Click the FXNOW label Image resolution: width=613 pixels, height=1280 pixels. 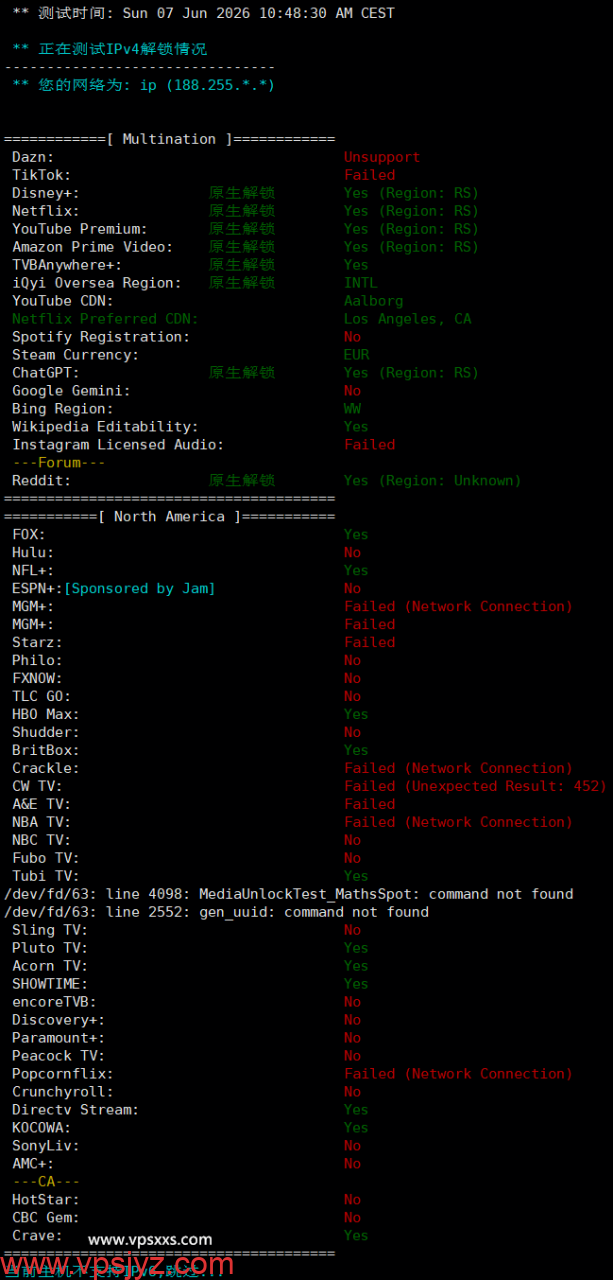[x=37, y=679]
